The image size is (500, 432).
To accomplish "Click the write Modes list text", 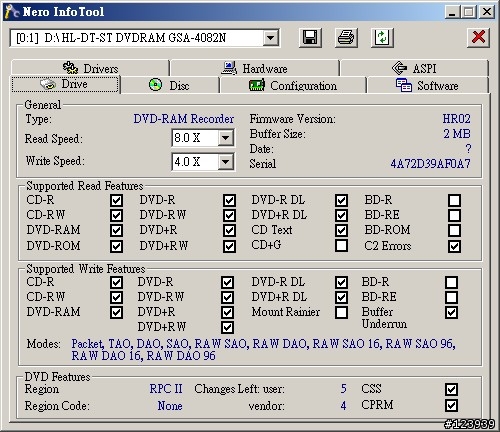I will click(x=263, y=349).
